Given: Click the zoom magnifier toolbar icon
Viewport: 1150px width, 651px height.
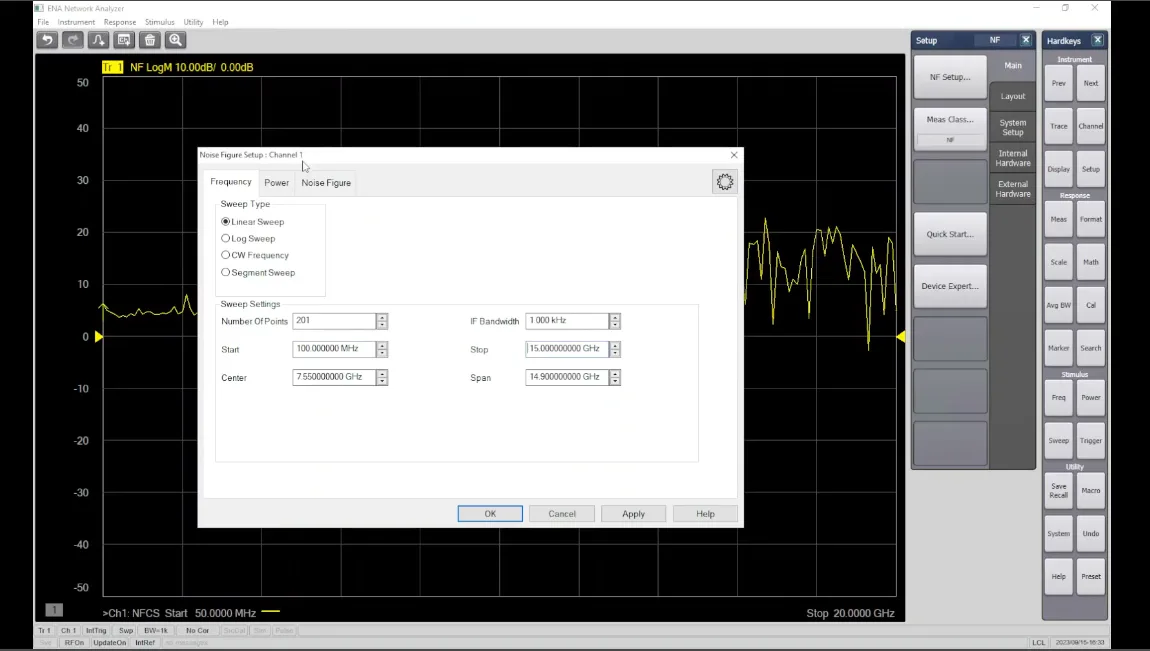Looking at the screenshot, I should click(x=175, y=40).
